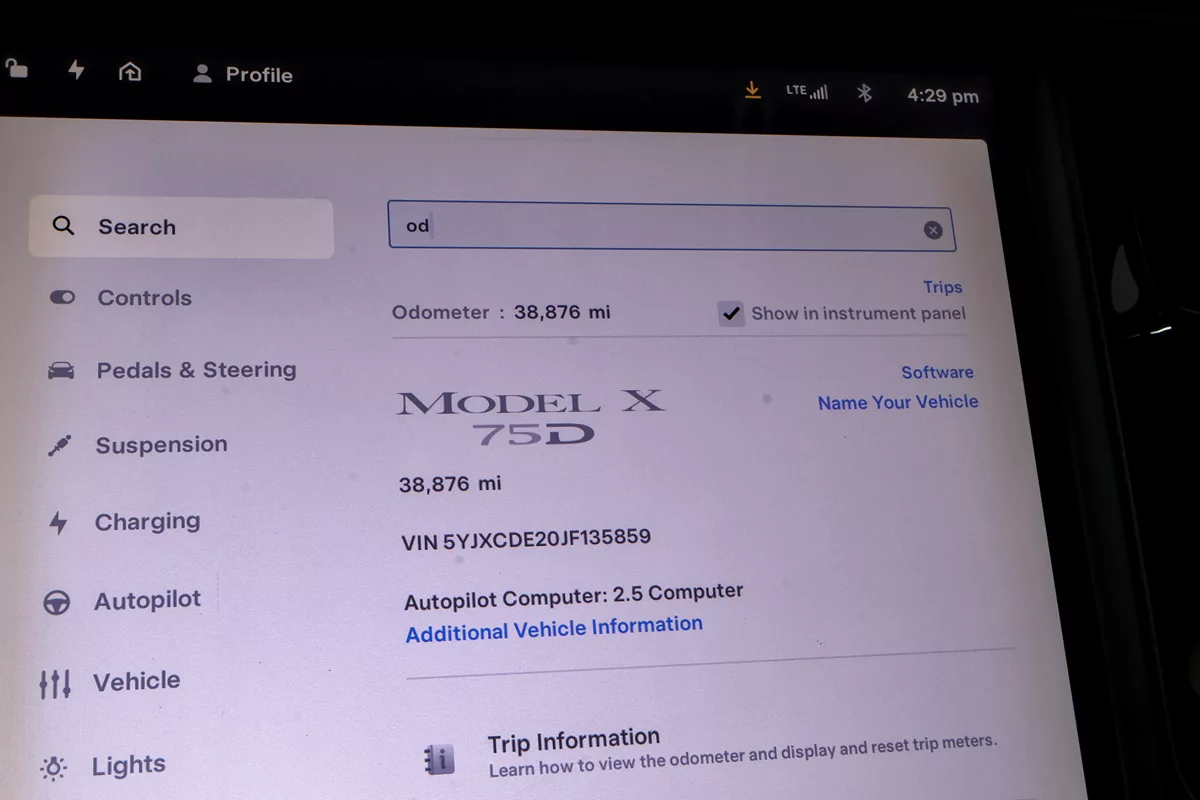Tap the lock icon in status bar
Screen dimensions: 1200x800
coord(16,68)
